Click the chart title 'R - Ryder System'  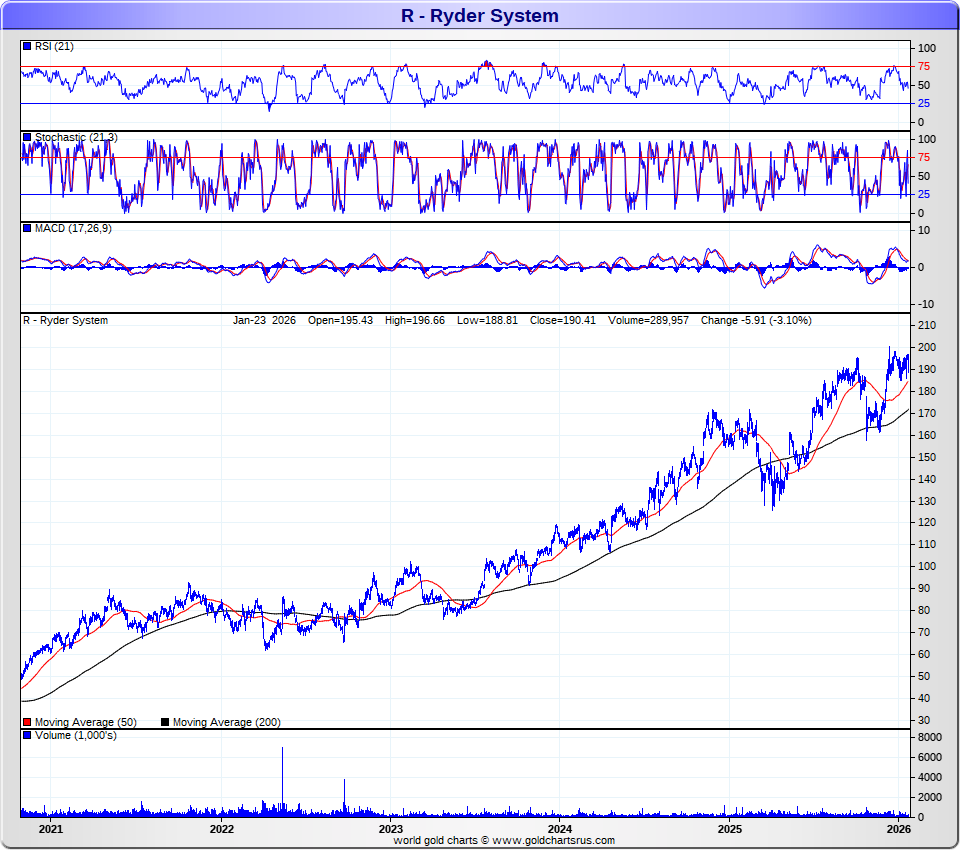480,15
